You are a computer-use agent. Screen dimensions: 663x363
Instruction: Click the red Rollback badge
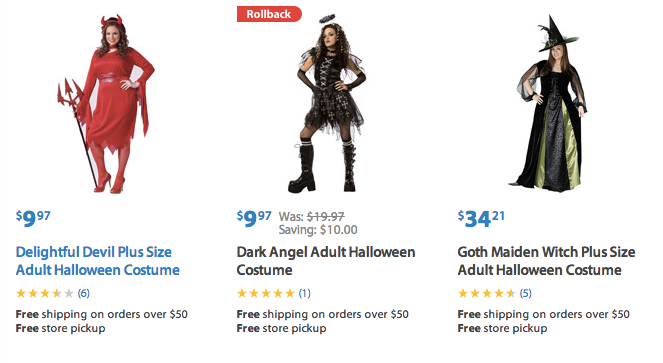[269, 14]
